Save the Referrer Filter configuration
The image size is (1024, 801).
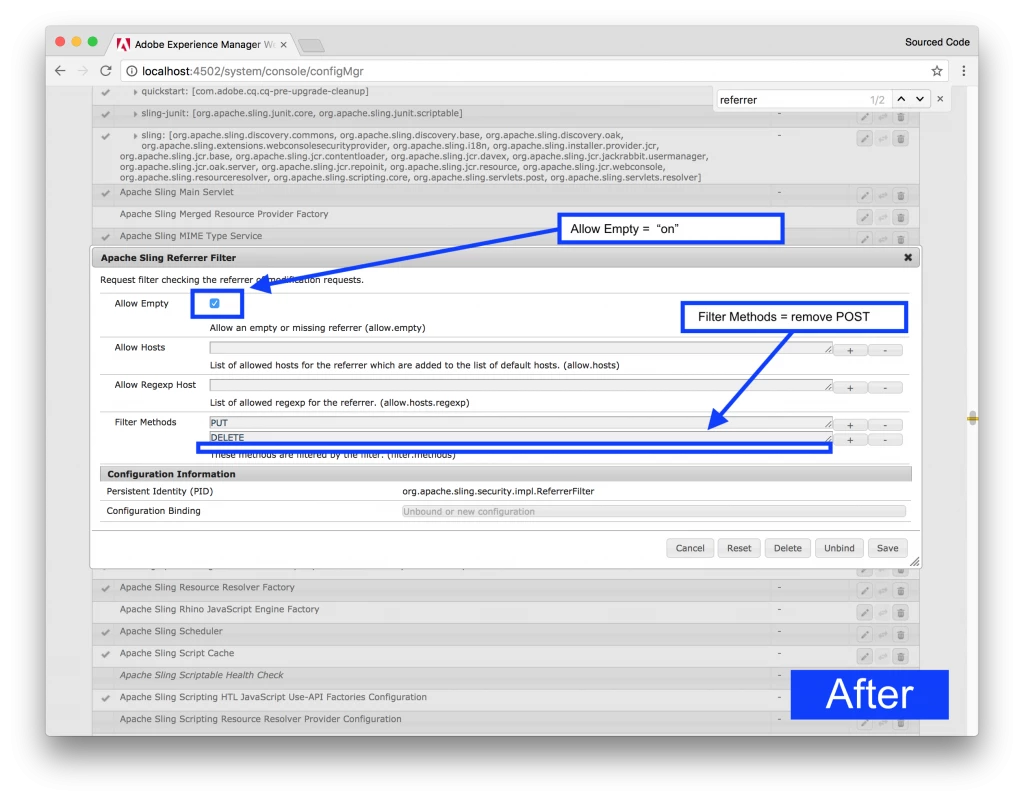point(888,548)
